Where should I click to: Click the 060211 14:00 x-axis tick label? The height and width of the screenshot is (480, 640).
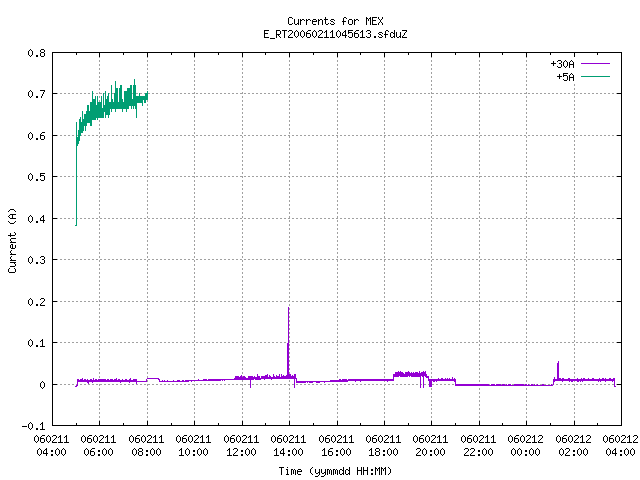pos(289,446)
